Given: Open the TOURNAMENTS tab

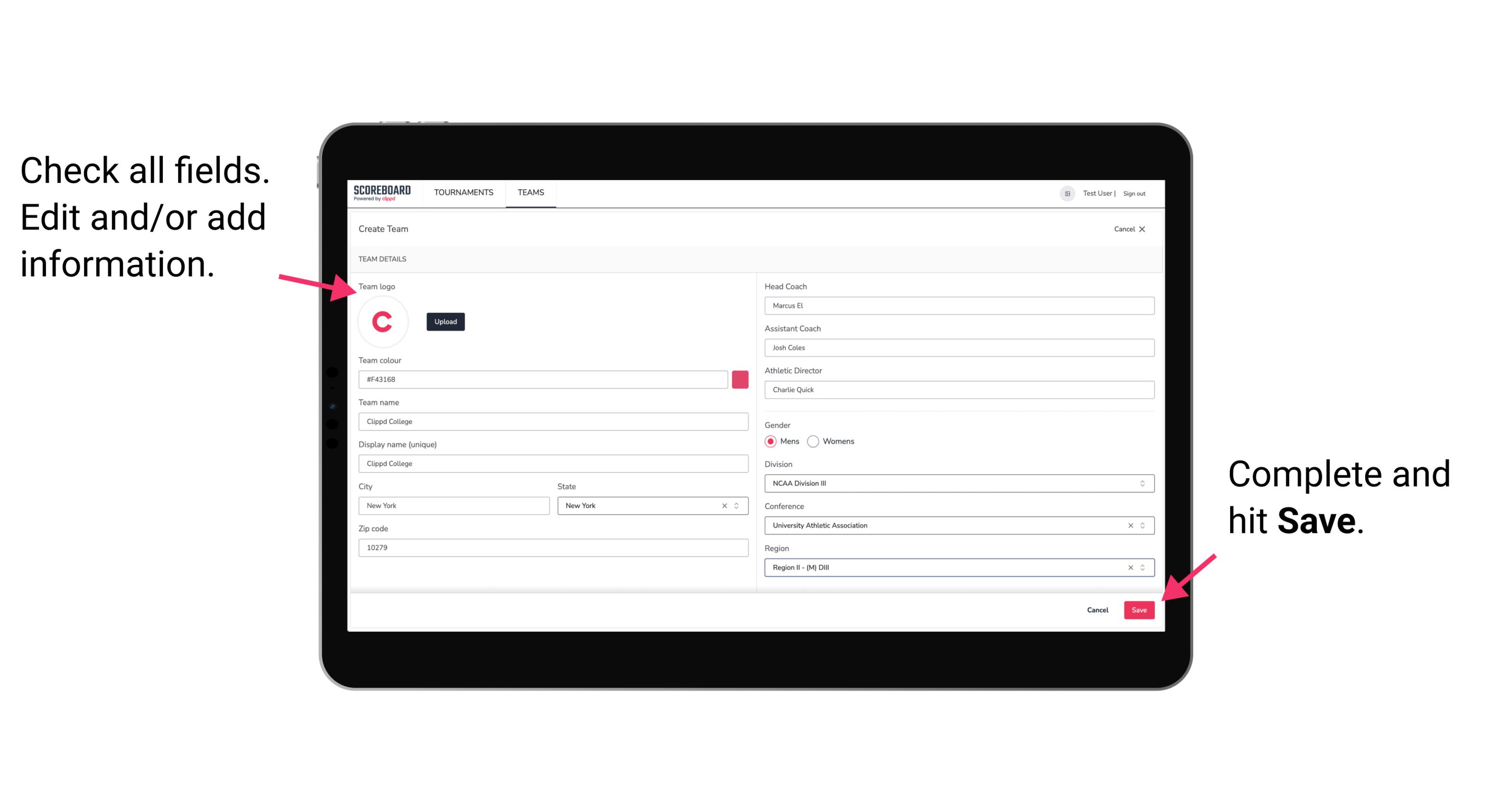Looking at the screenshot, I should pyautogui.click(x=463, y=192).
